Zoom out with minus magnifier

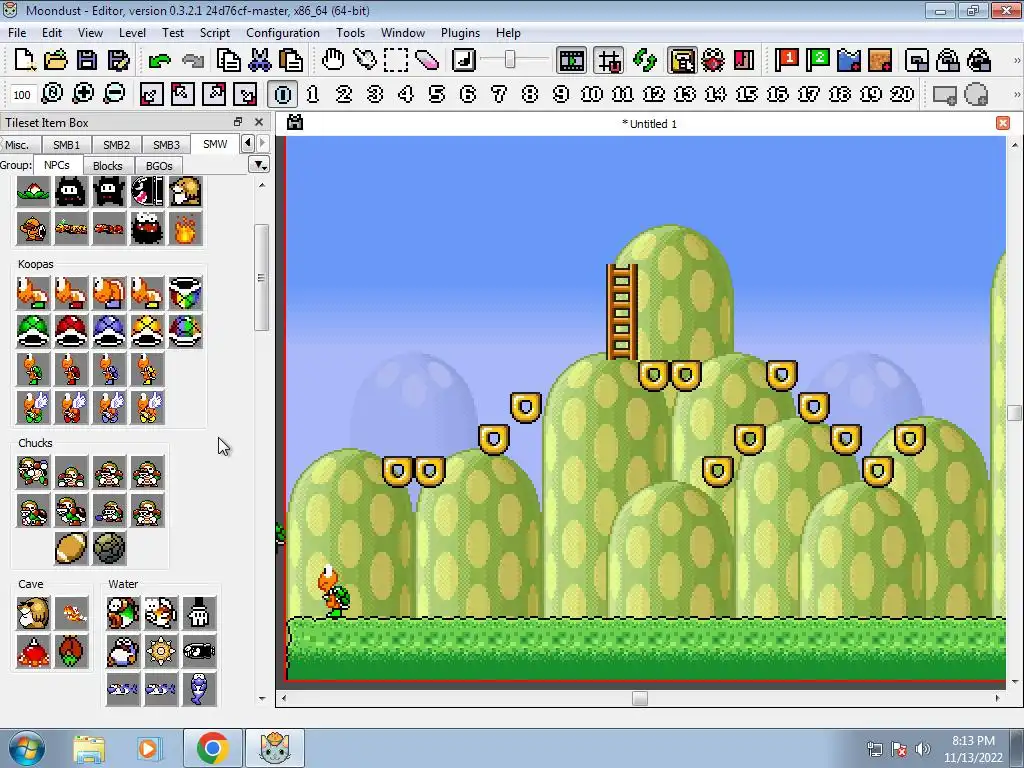tap(114, 94)
